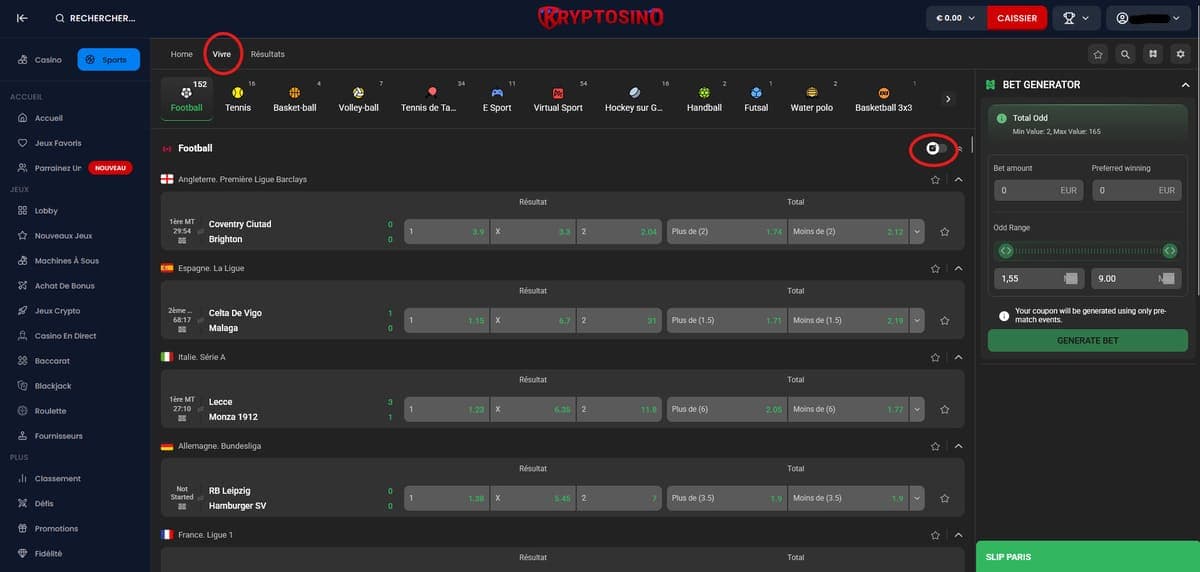Open the Vivre live tab

[x=222, y=54]
